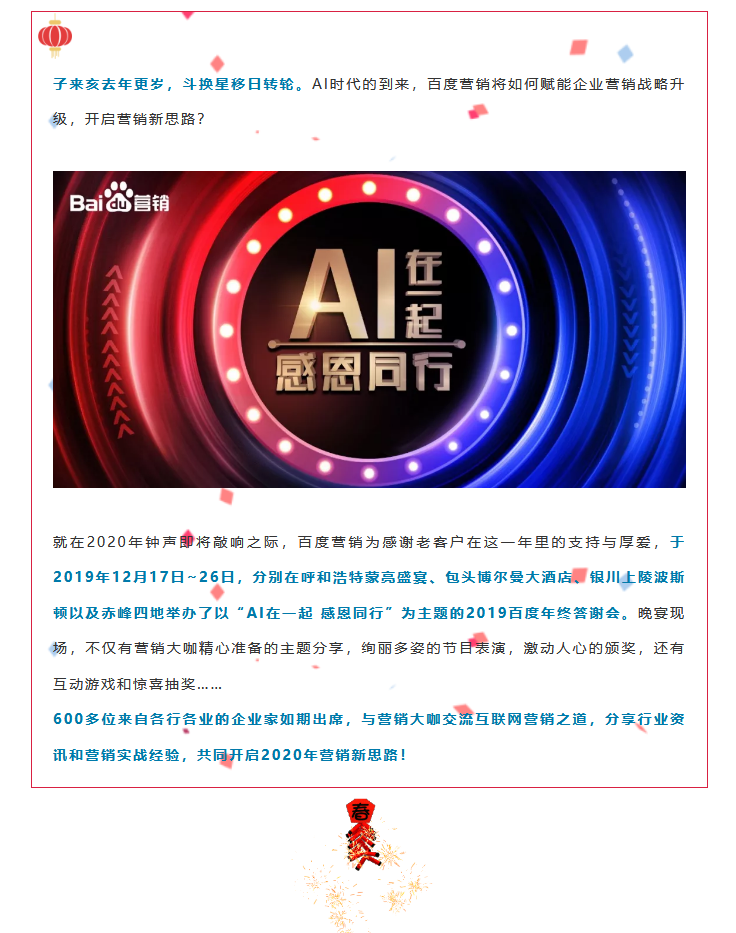Click the text 开启营销新思路？
This screenshot has width=736, height=933.
pos(145,119)
